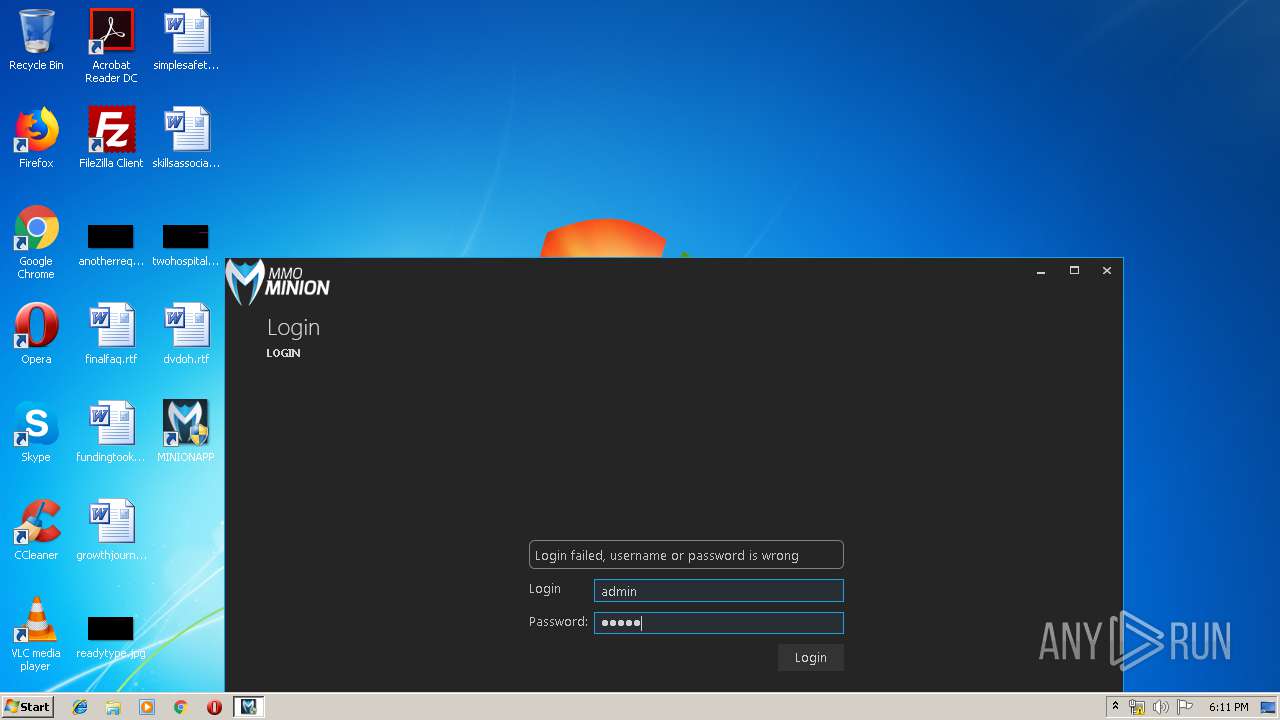Click the Show desktop tray button
Viewport: 1280px width, 720px height.
click(x=1268, y=707)
